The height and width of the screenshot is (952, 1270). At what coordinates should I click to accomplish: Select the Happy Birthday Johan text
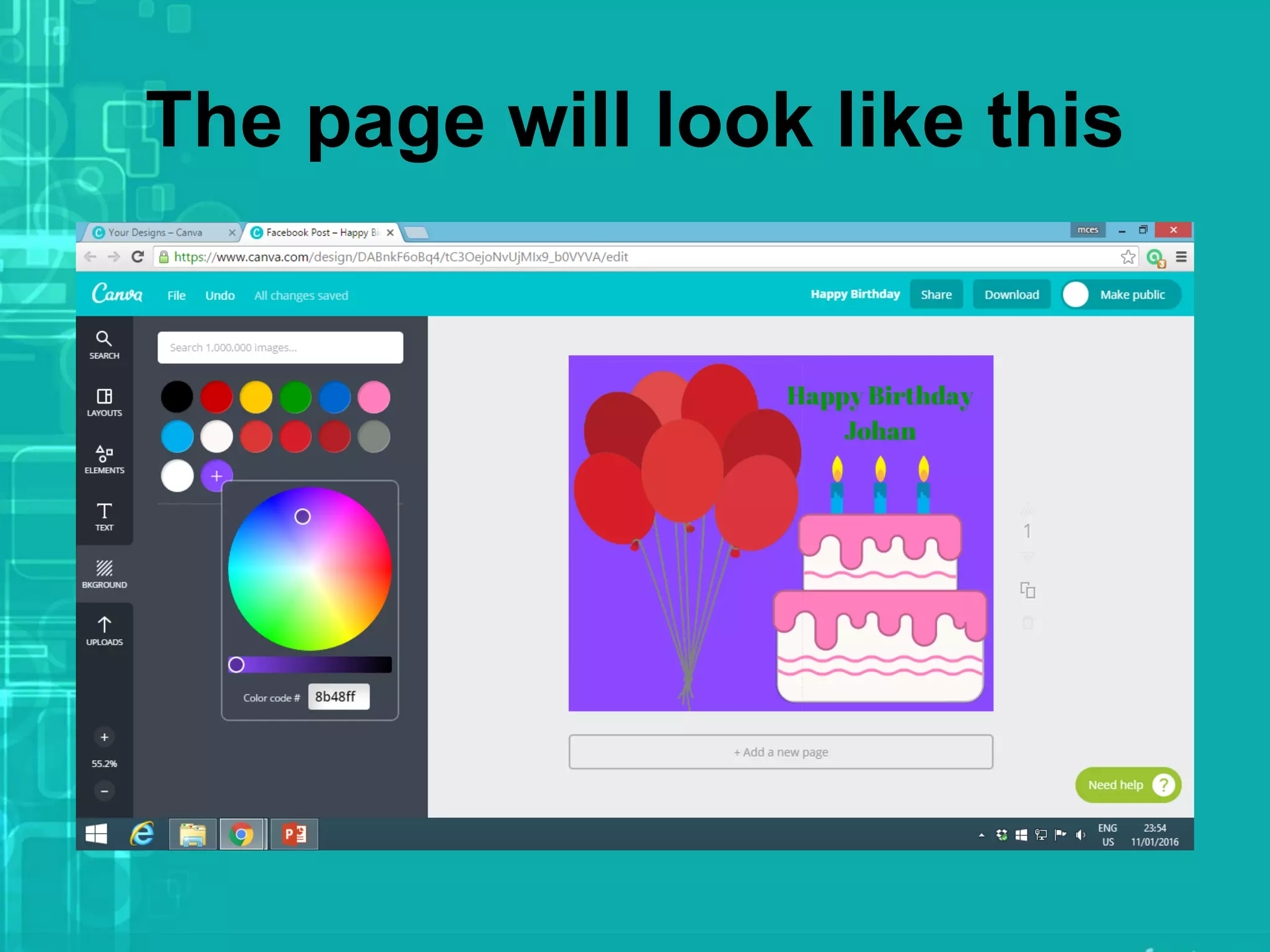coord(879,413)
